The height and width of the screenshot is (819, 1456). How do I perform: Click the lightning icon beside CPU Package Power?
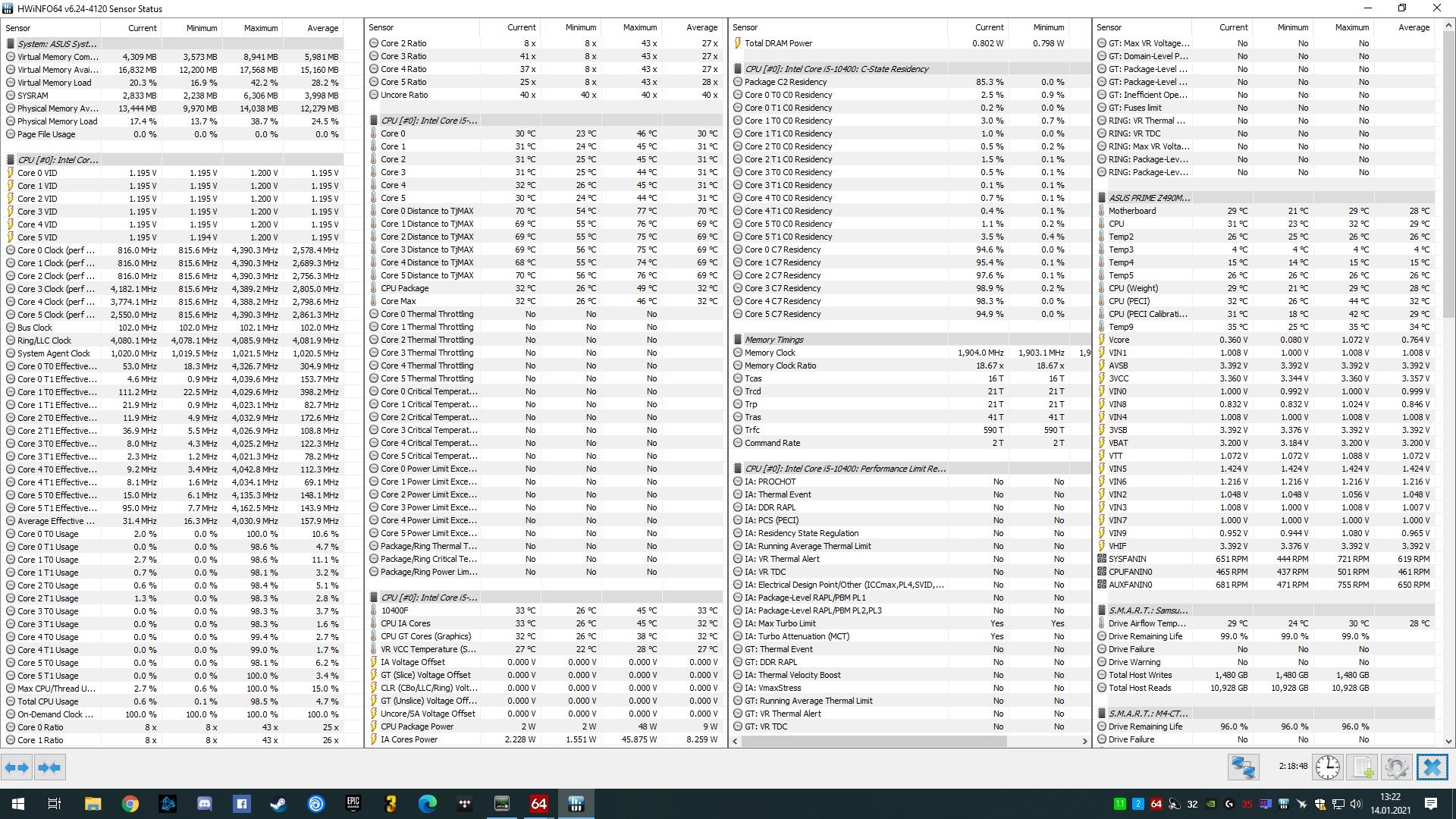click(x=374, y=726)
